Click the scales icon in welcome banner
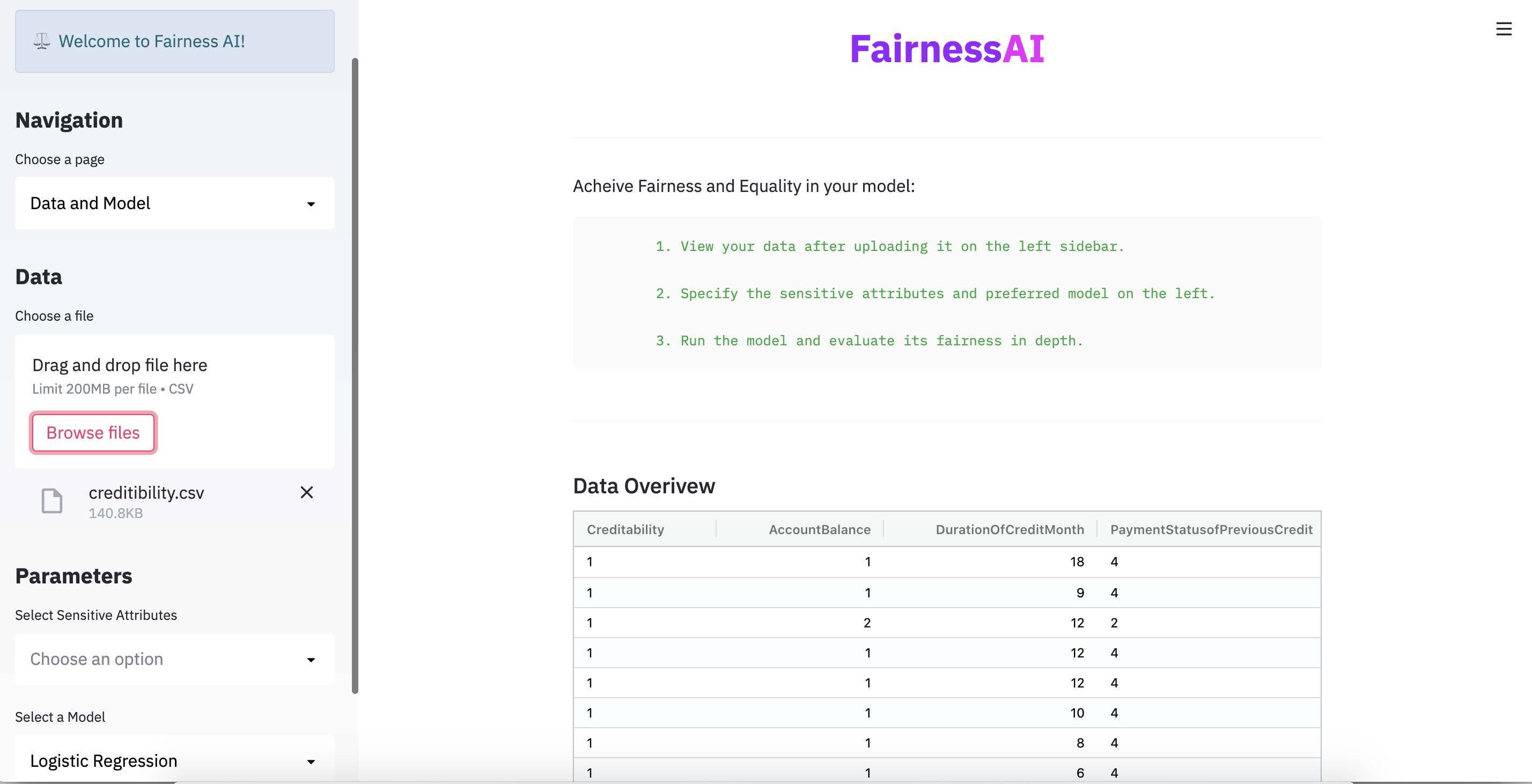Viewport: 1532px width, 784px height. [x=42, y=41]
